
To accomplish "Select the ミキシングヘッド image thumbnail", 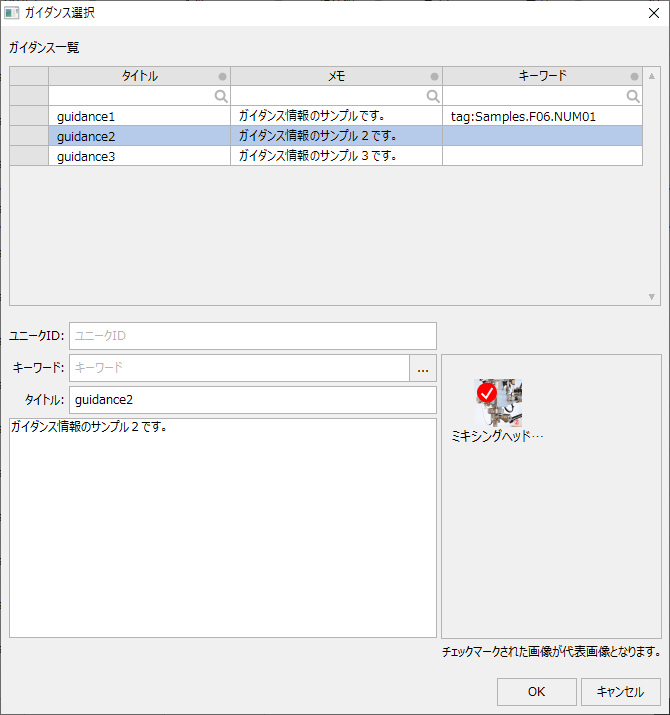I will click(498, 403).
